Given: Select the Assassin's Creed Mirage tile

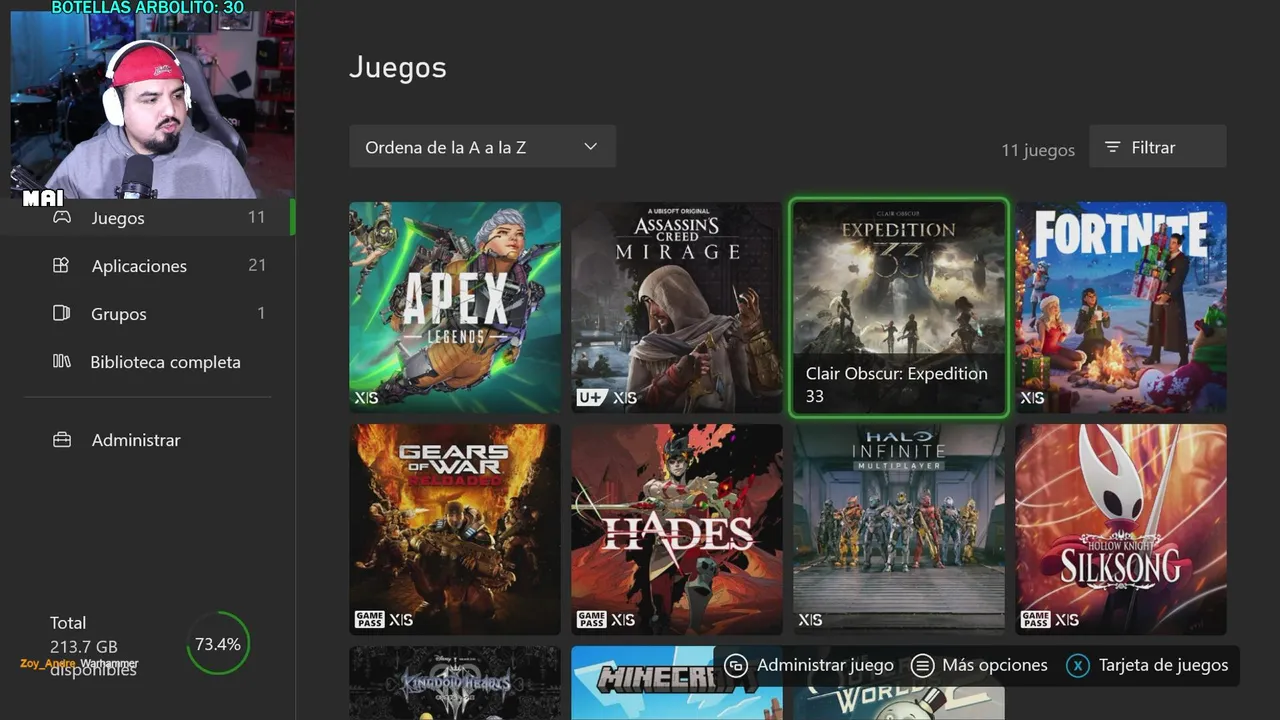Looking at the screenshot, I should pyautogui.click(x=677, y=307).
